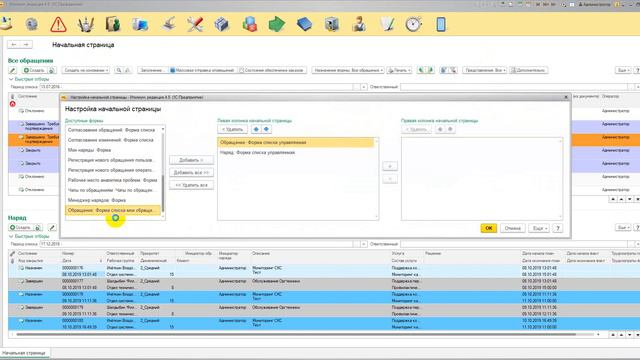Screen dimensions: 640x360
Task: Click the << Удалить все button
Action: tap(191, 185)
